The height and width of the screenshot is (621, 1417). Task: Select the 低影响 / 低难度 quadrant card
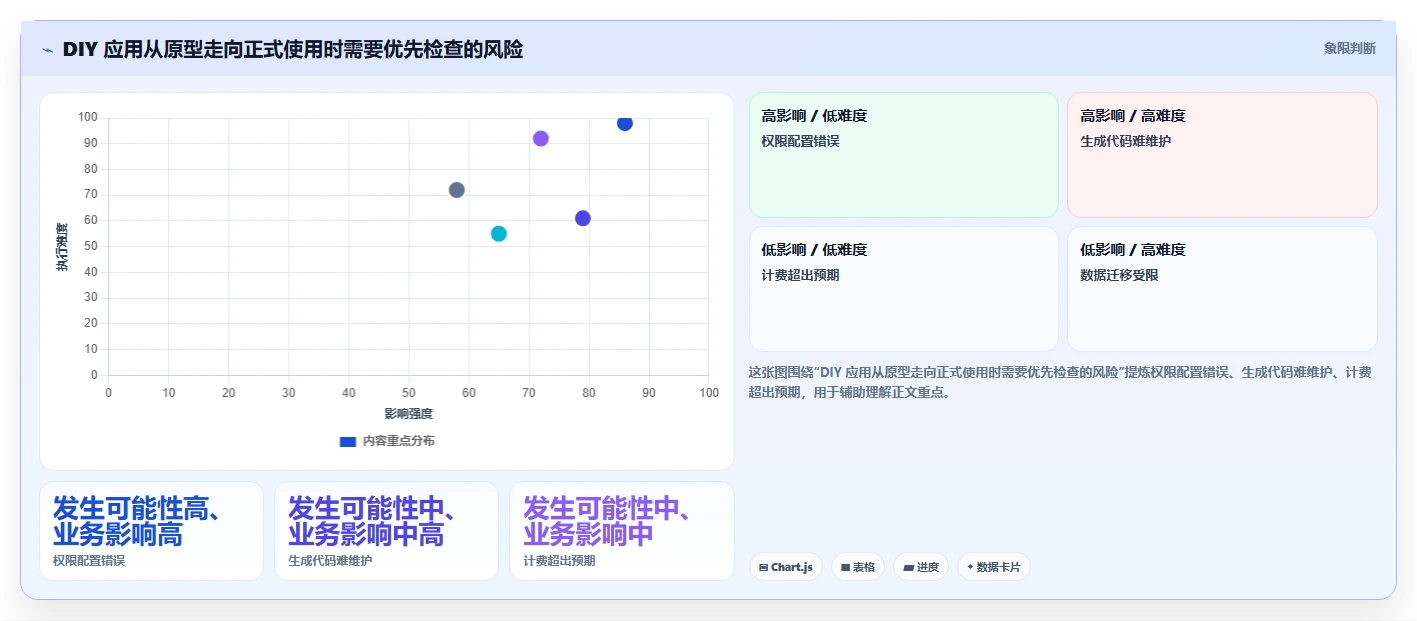[x=904, y=289]
